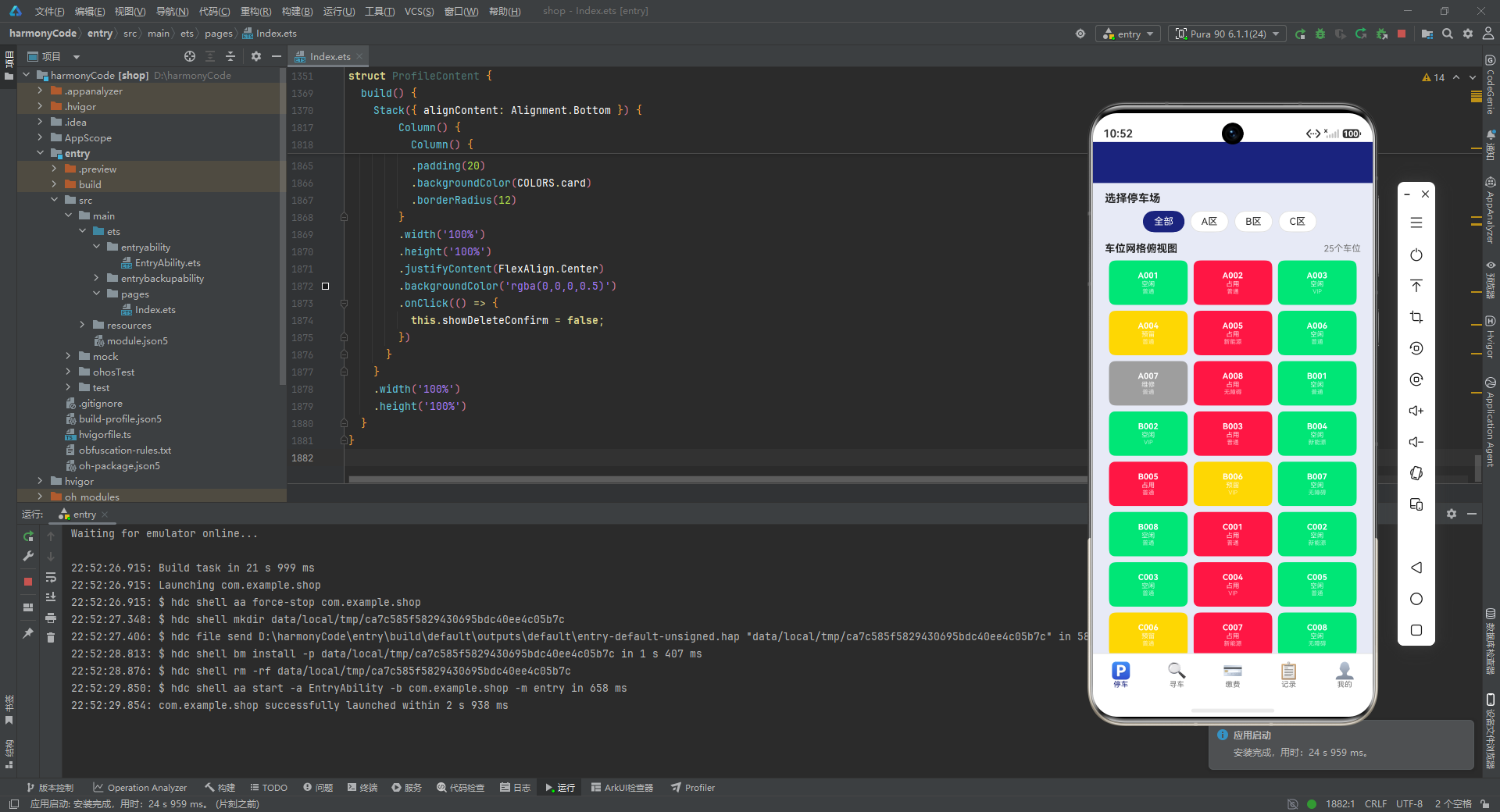
Task: Open IDE settings gear in the top toolbar
Action: point(1468,34)
